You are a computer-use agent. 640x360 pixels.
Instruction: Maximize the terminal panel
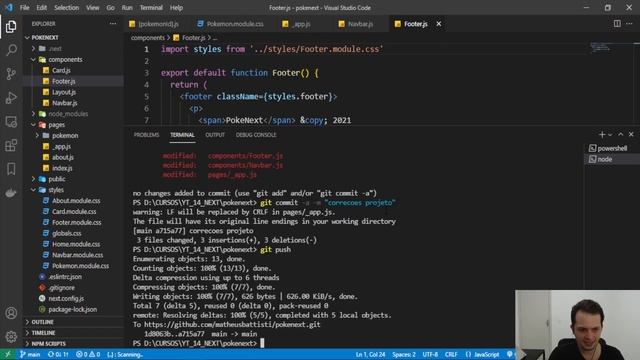click(620, 134)
